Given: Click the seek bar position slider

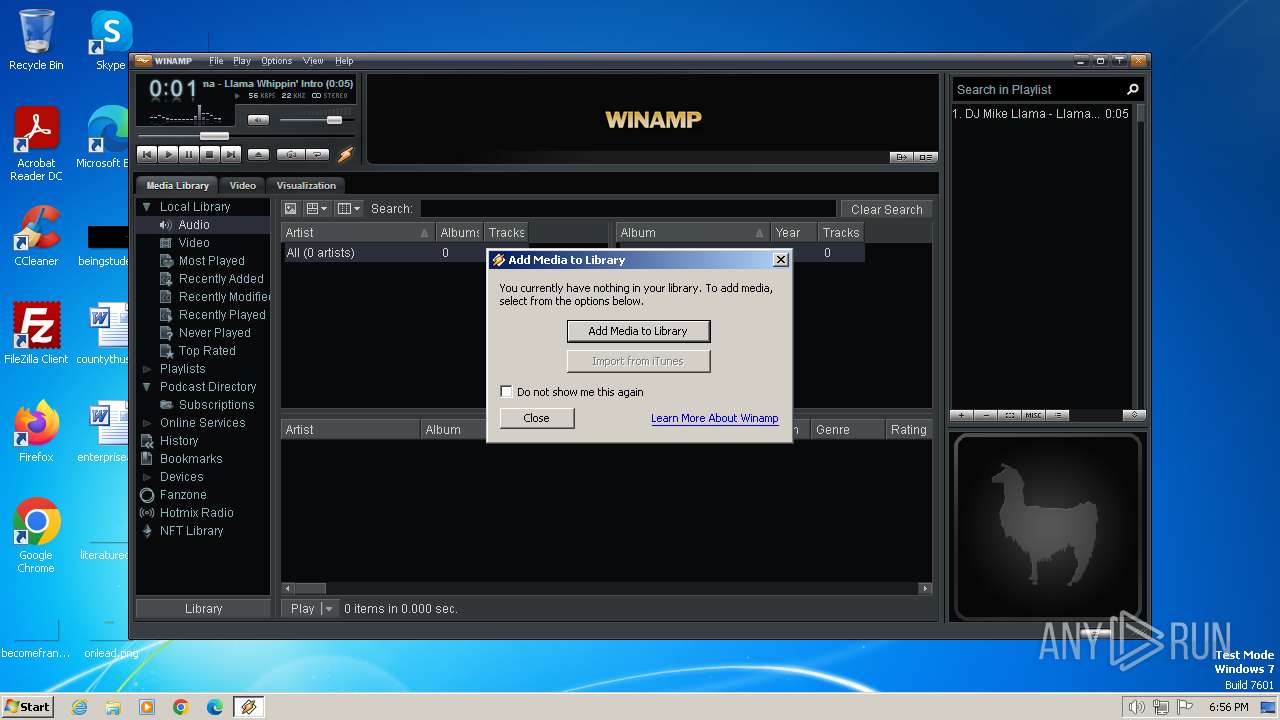Looking at the screenshot, I should (214, 135).
